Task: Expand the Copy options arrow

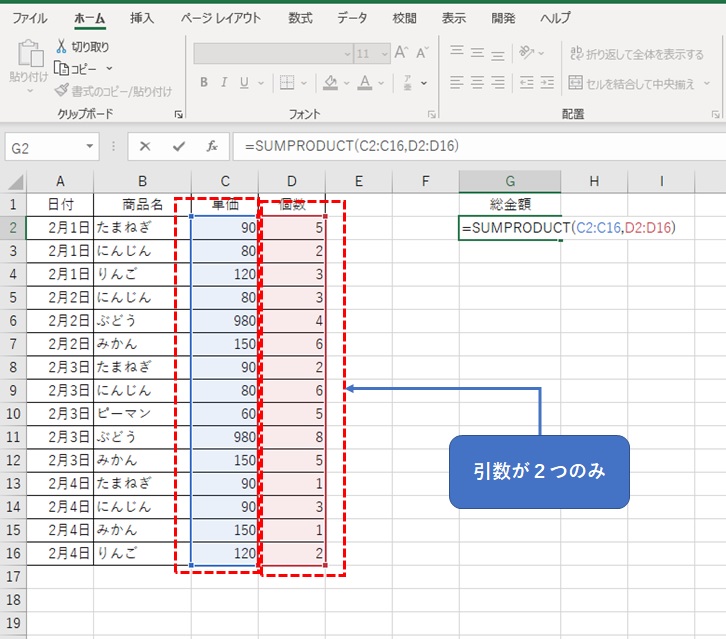Action: [109, 69]
